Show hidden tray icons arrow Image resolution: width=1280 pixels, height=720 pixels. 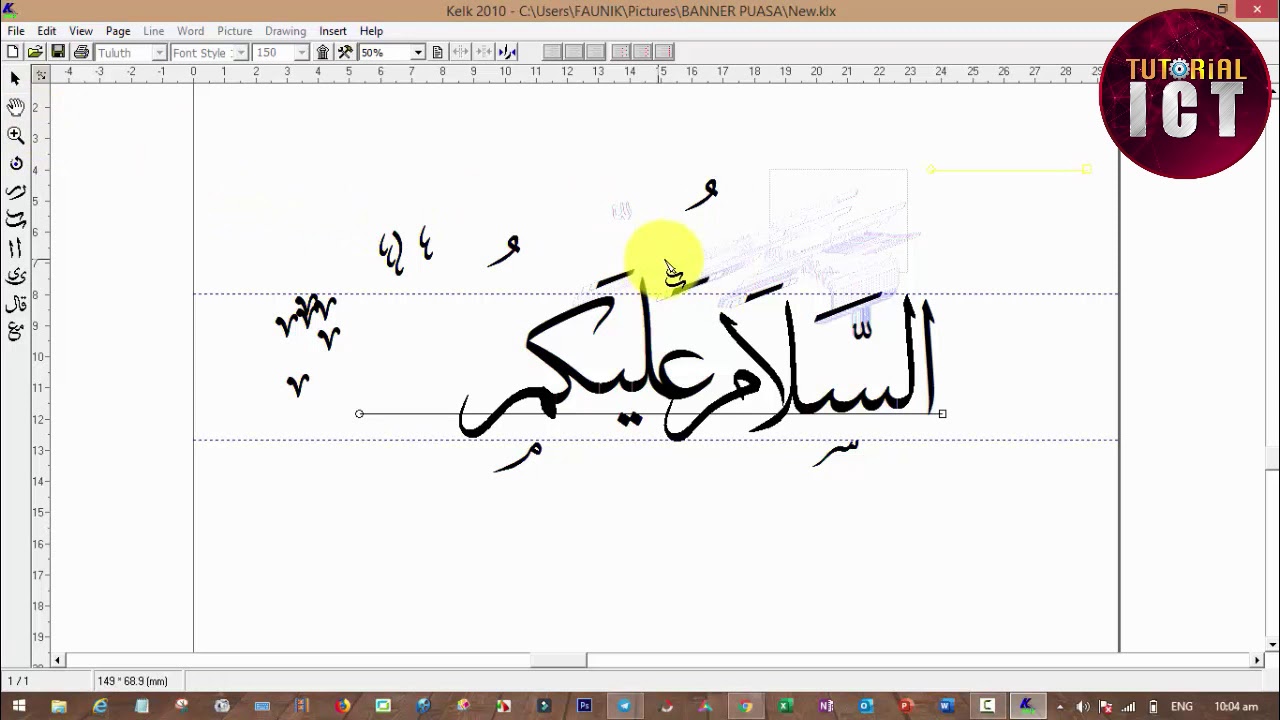(1060, 706)
